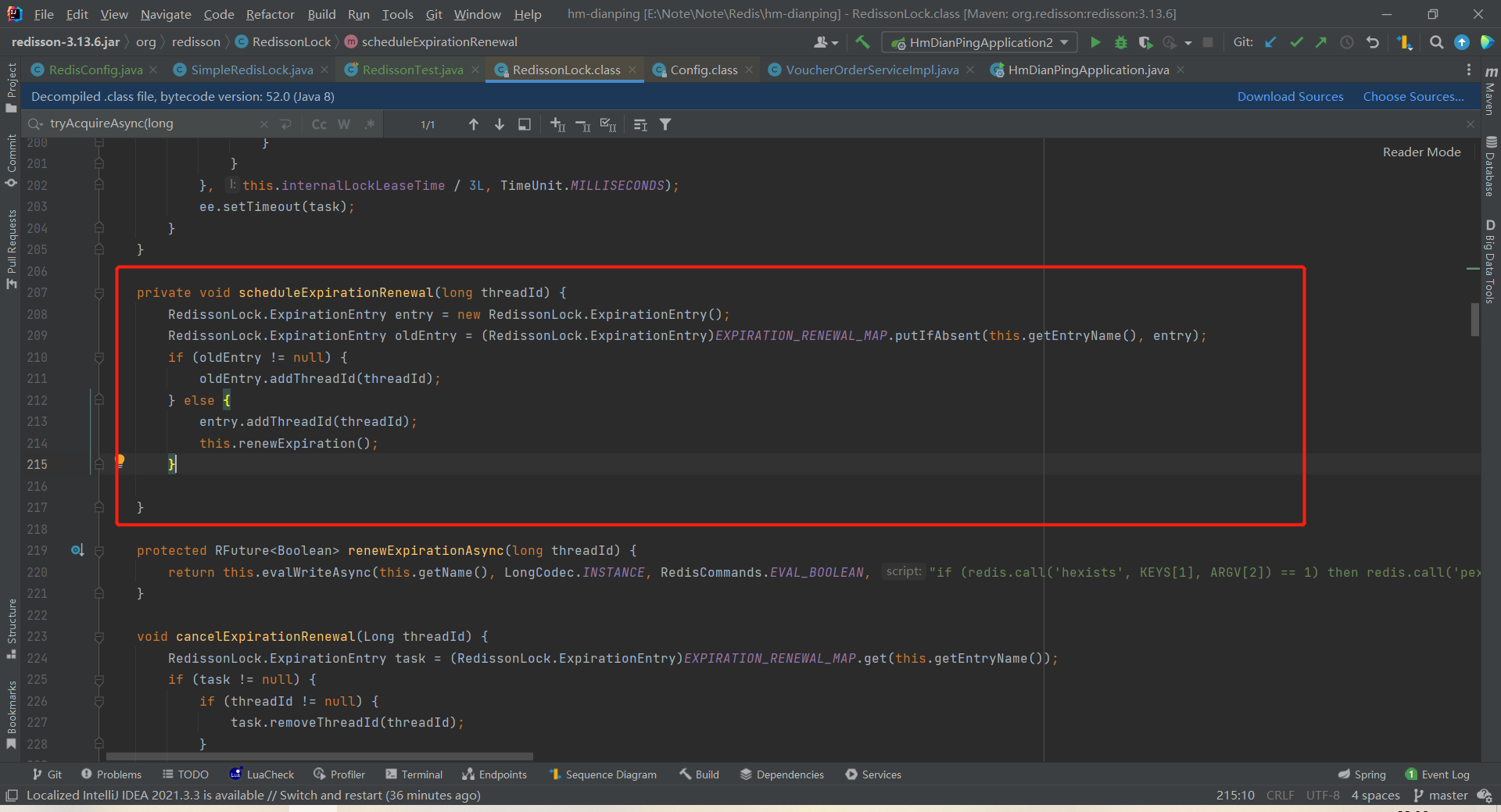Click the Download Sources link
The image size is (1501, 812).
[x=1290, y=97]
